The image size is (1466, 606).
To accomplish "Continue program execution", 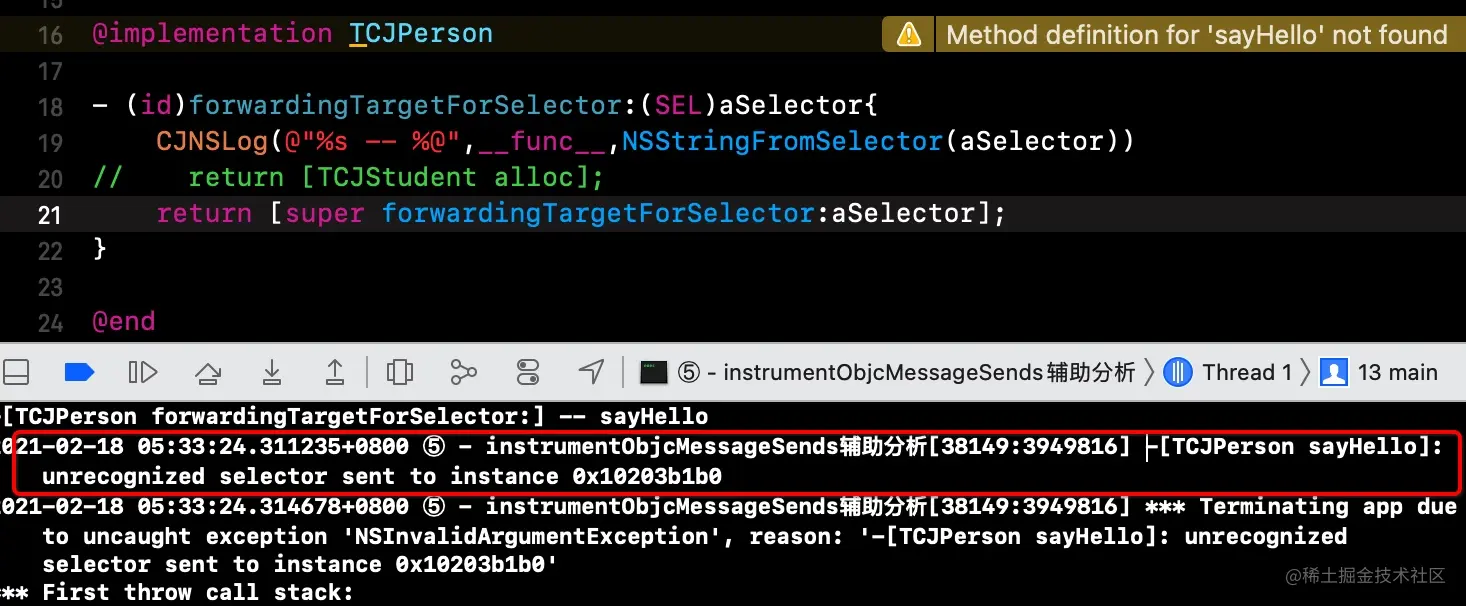I will [143, 373].
